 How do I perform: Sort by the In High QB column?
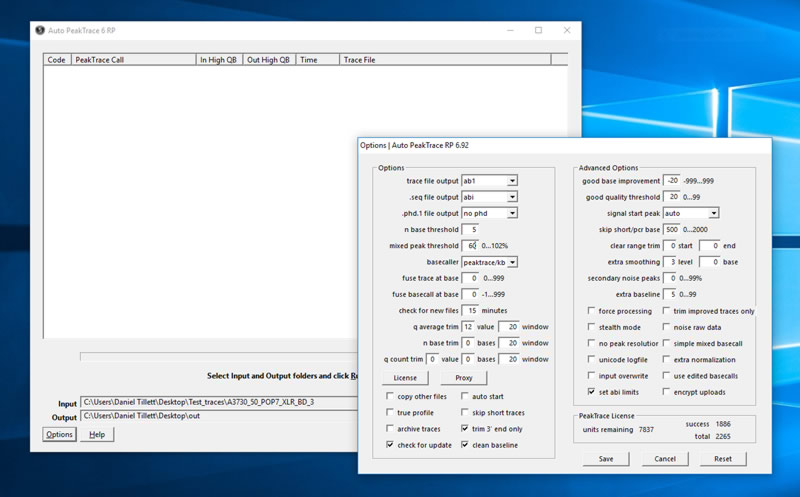pos(219,60)
